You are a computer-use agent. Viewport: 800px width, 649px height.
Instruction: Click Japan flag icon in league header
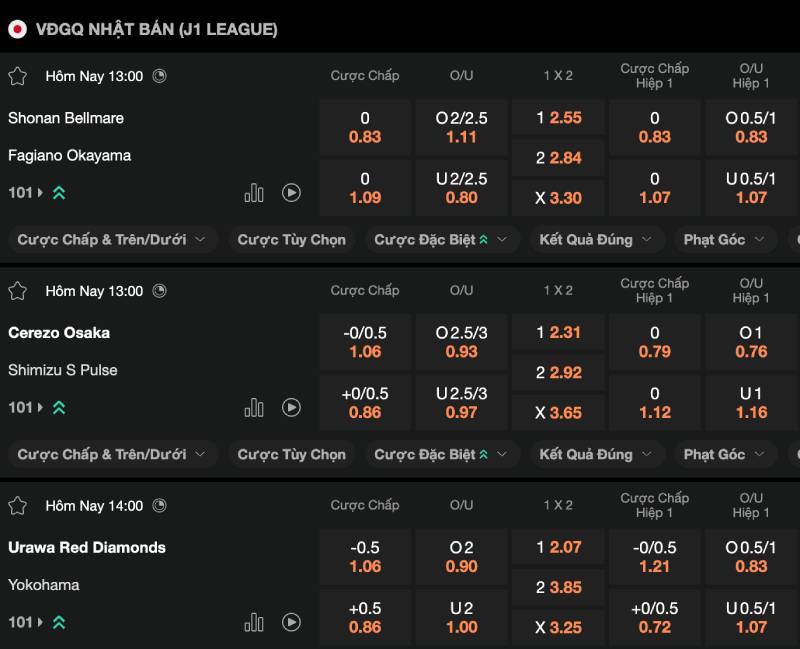tap(17, 29)
